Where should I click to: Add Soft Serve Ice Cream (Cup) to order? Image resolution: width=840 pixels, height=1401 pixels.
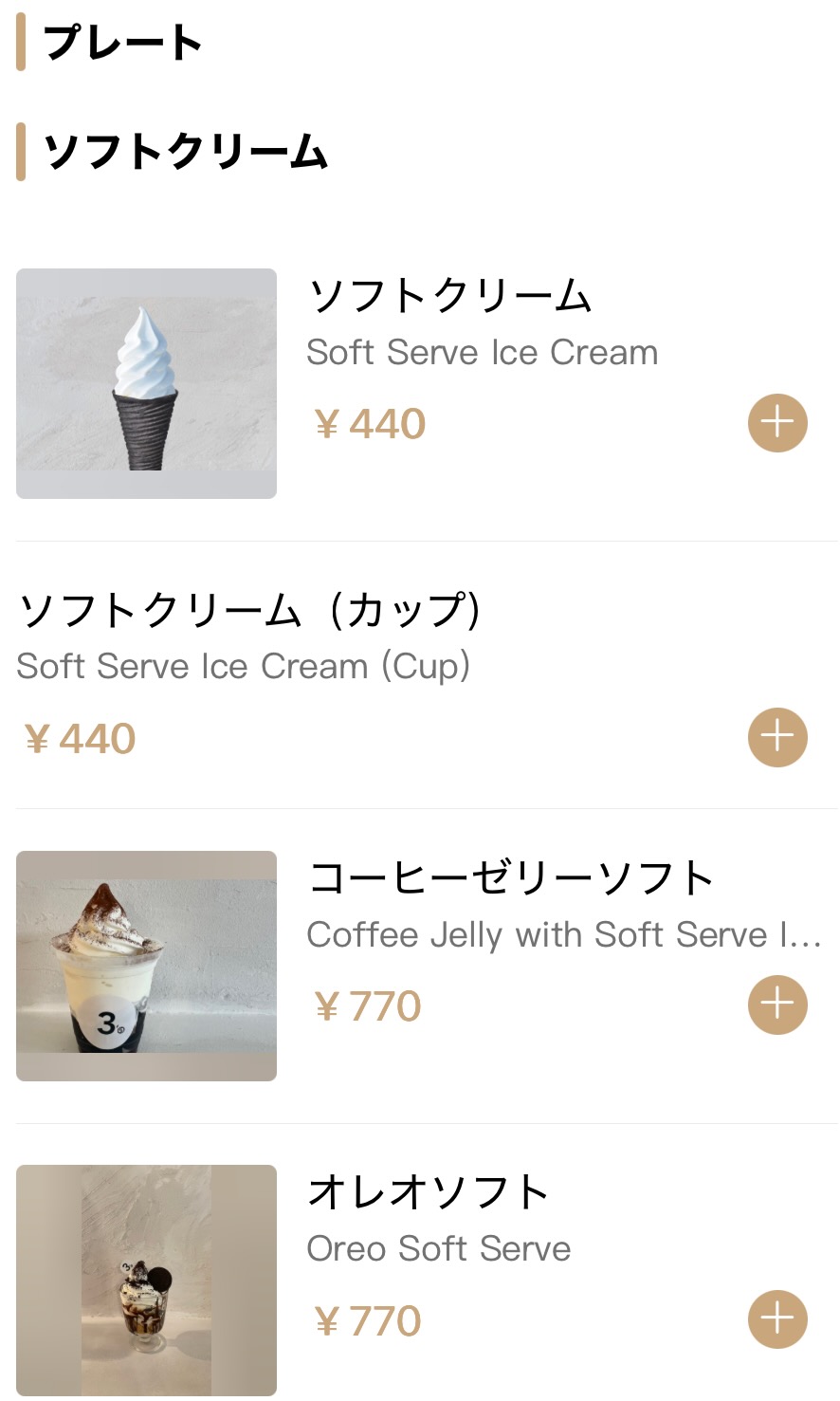tap(777, 737)
